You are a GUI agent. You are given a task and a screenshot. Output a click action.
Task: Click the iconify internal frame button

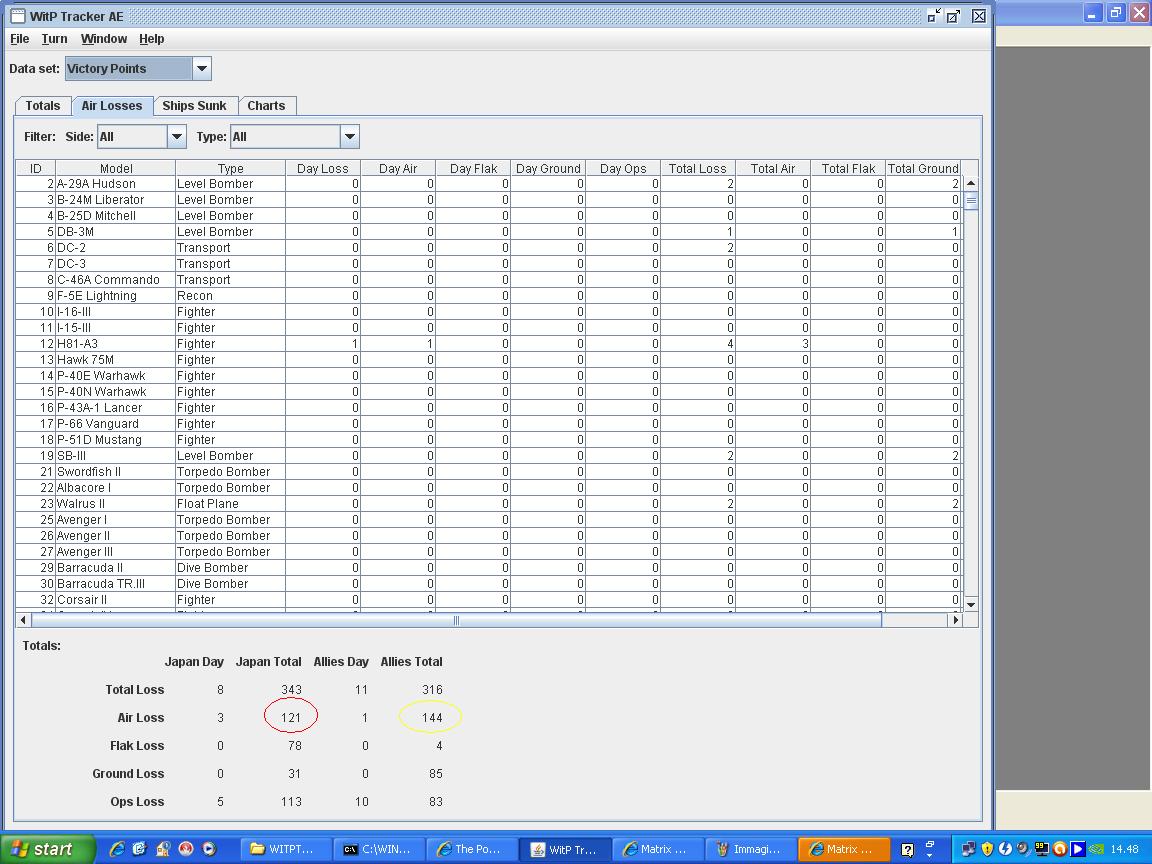tap(934, 16)
